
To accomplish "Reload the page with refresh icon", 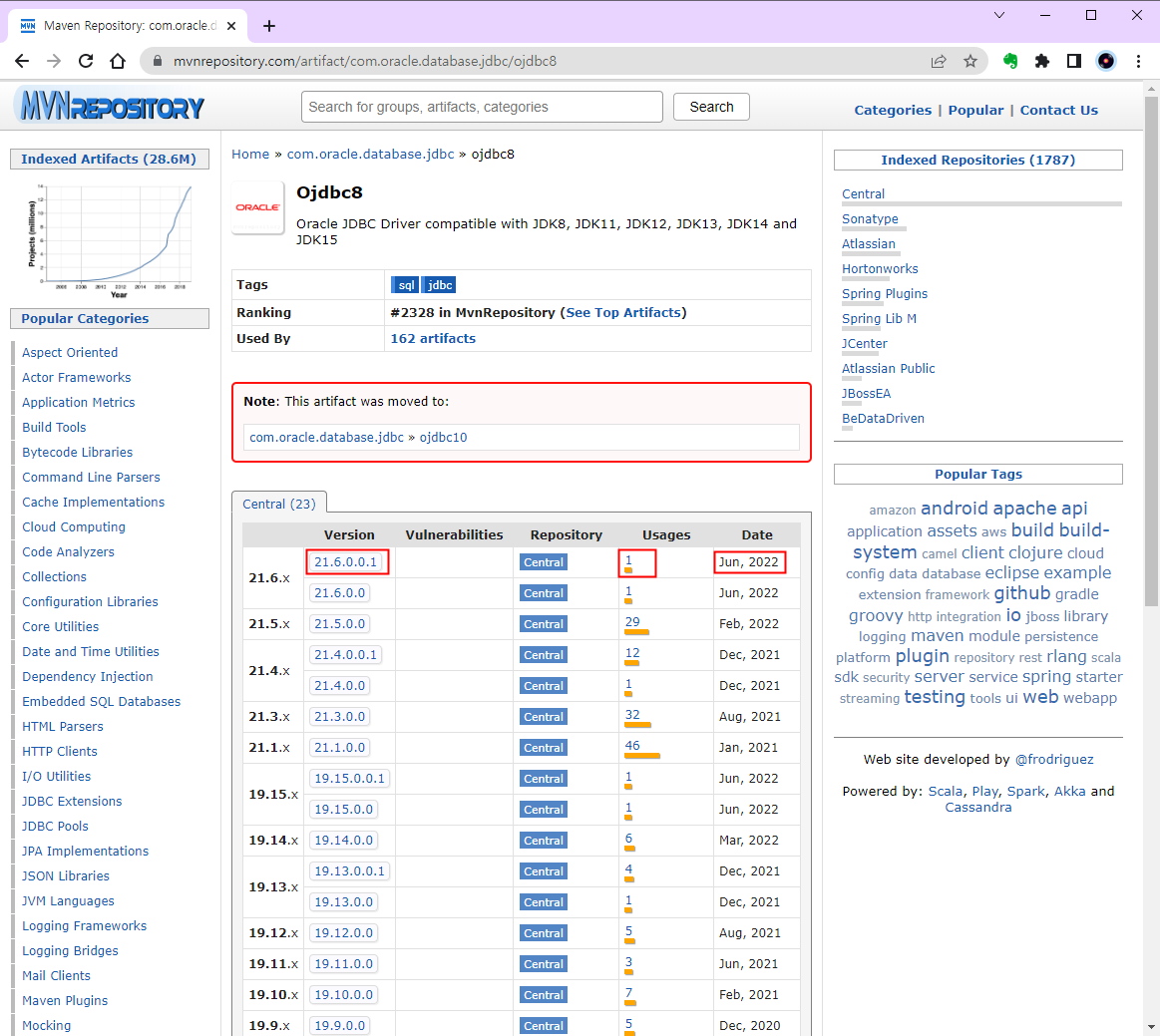I will click(x=86, y=62).
